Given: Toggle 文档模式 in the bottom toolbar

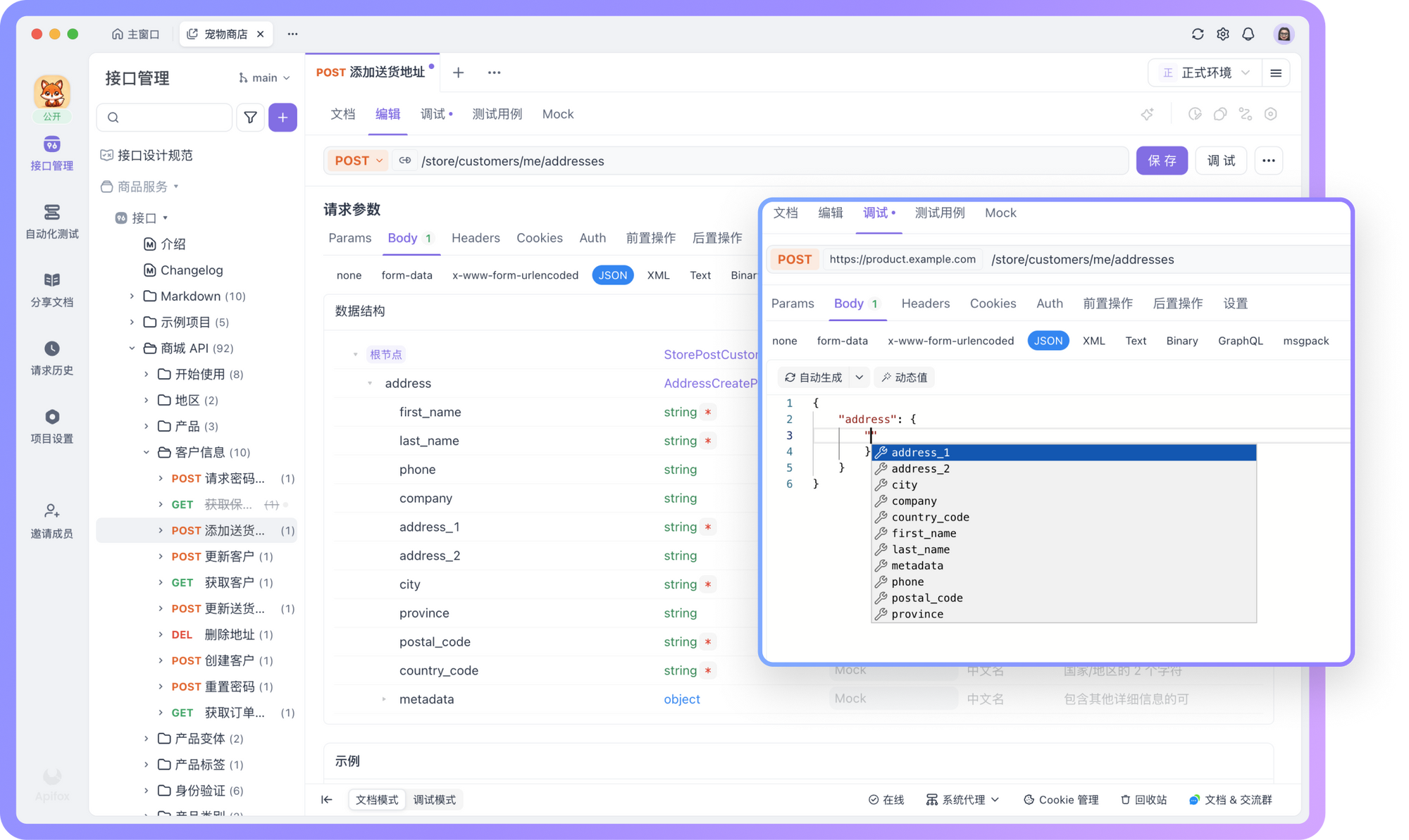Looking at the screenshot, I should (377, 799).
